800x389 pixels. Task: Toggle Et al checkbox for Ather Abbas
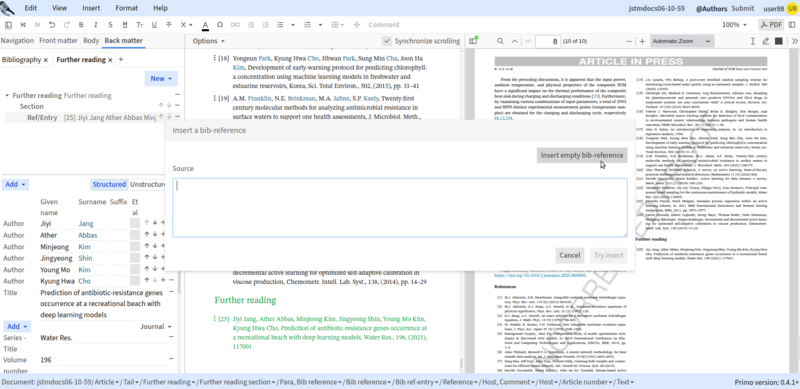[x=135, y=235]
